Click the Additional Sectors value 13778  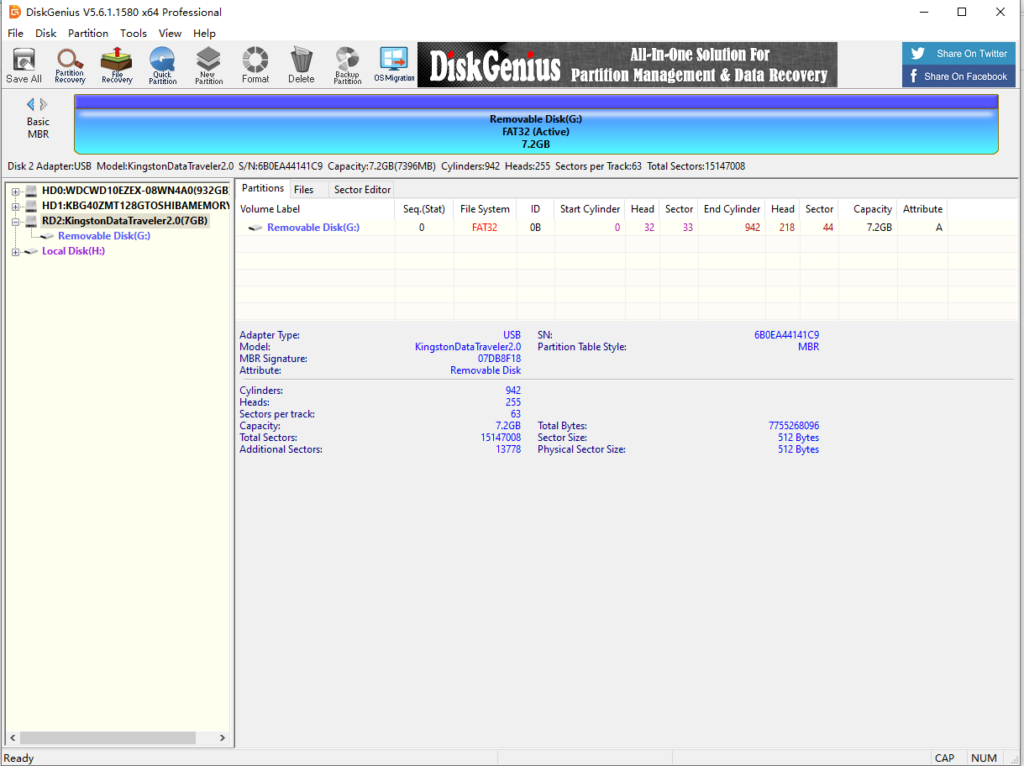tap(508, 449)
